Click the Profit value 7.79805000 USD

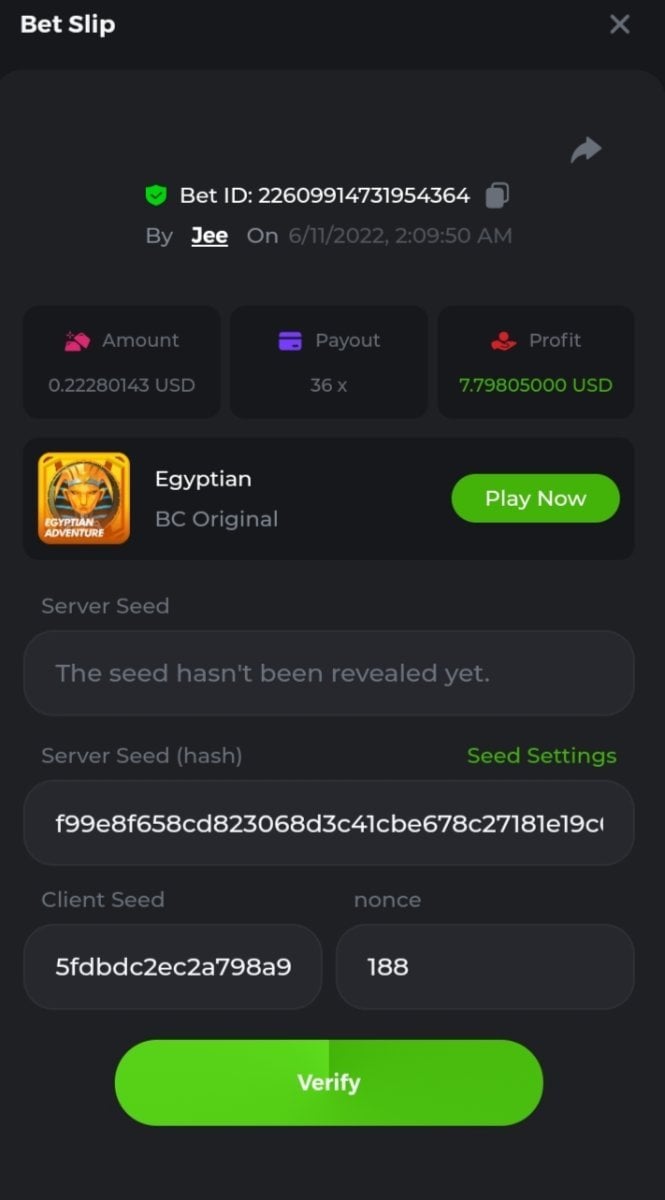coord(535,385)
